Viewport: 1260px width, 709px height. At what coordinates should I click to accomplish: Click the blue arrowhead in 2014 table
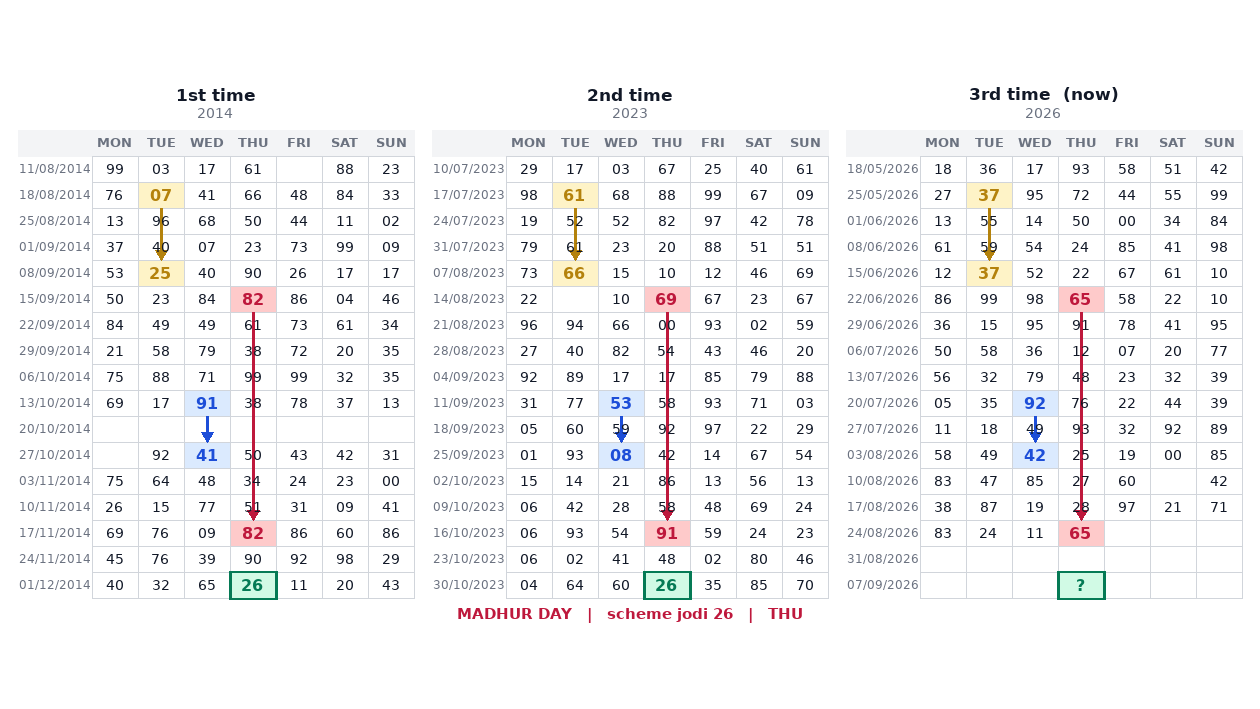[207, 437]
